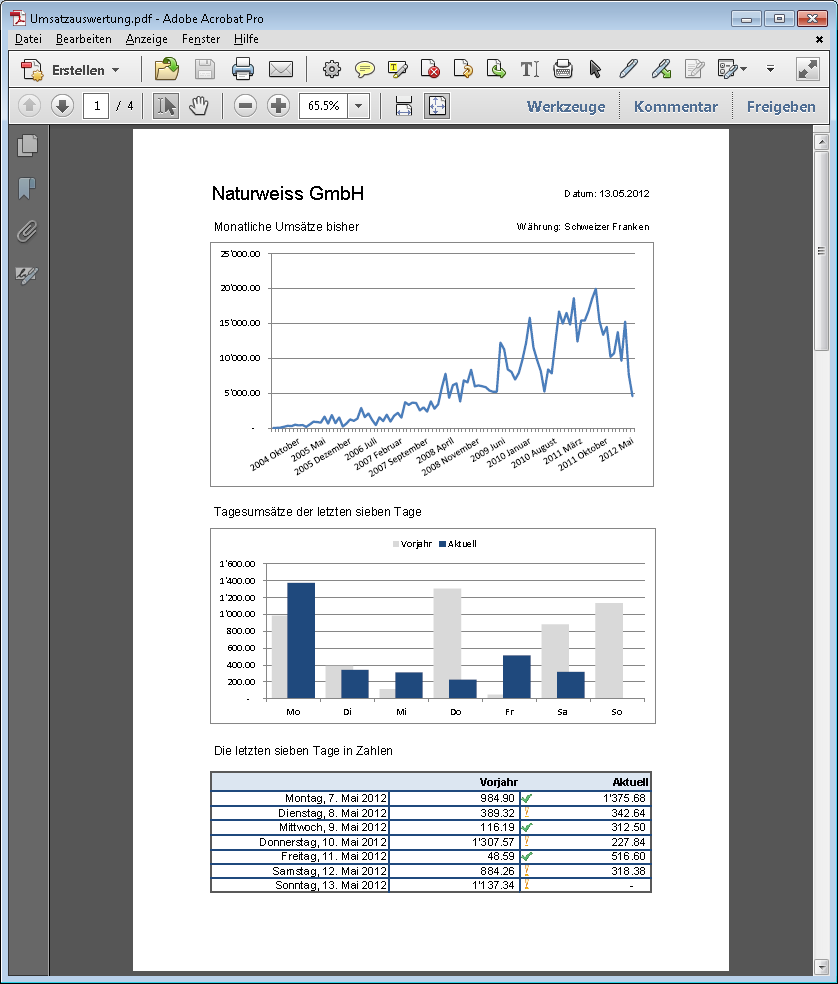The image size is (838, 984).
Task: Zoom in with the plus button
Action: (x=278, y=105)
